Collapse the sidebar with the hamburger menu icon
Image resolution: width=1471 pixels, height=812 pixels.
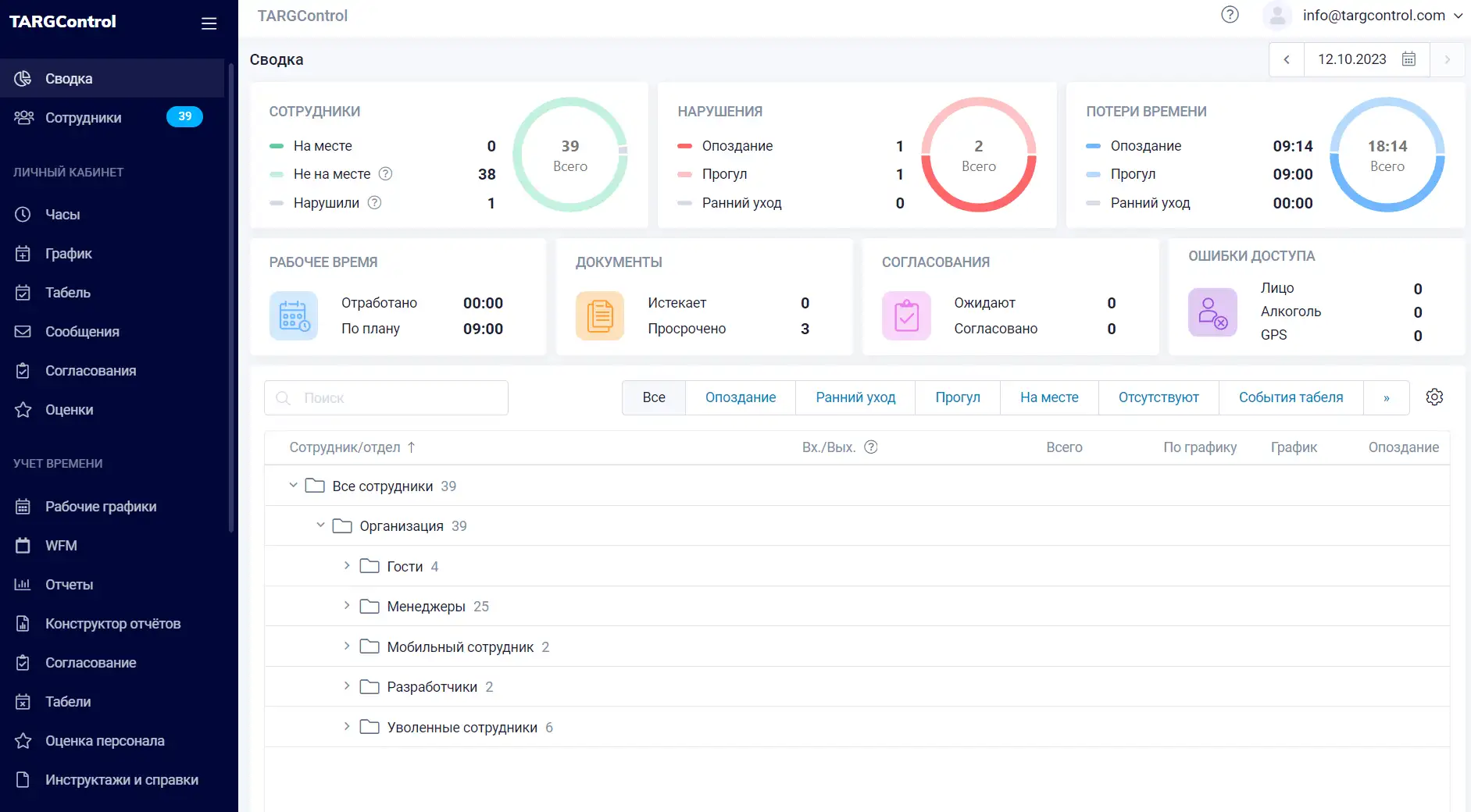[209, 23]
